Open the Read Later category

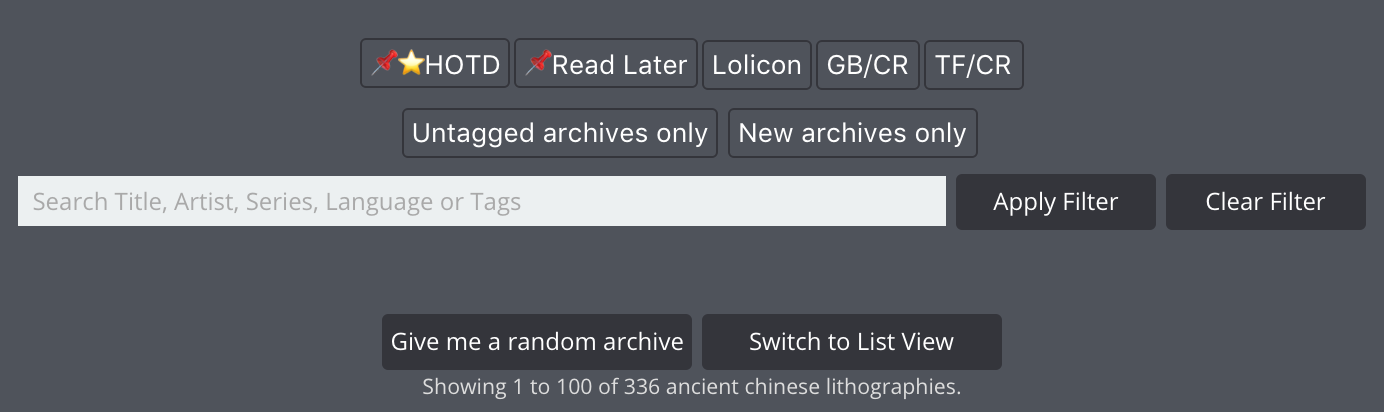coord(606,64)
